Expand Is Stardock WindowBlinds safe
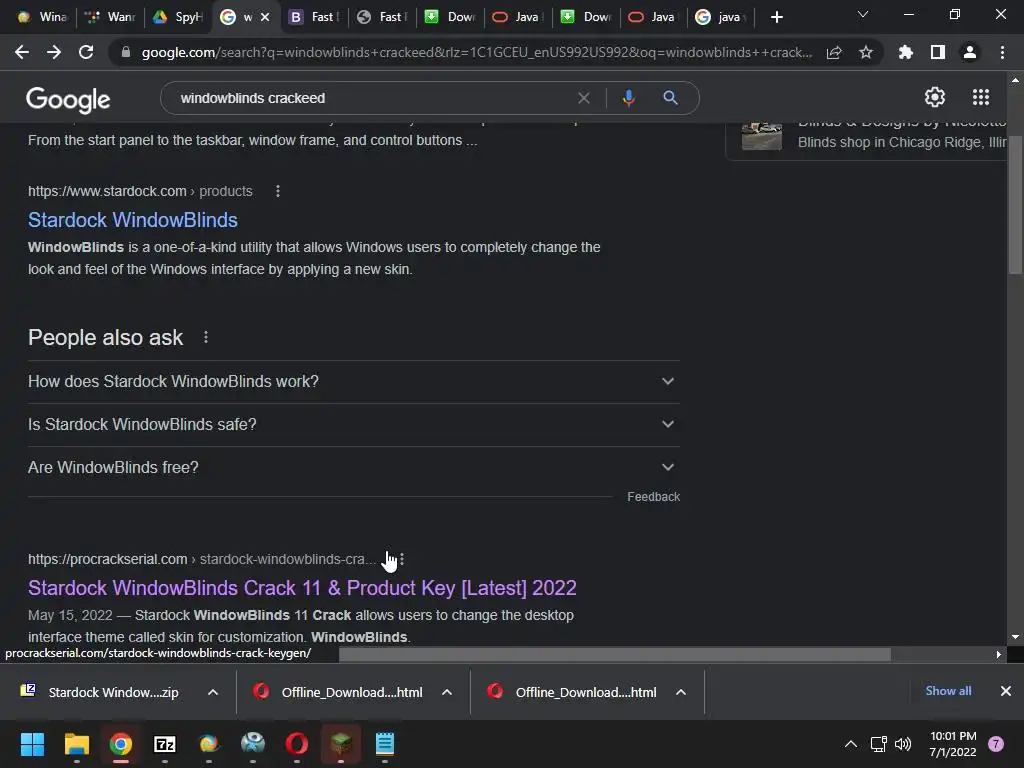 tap(353, 424)
